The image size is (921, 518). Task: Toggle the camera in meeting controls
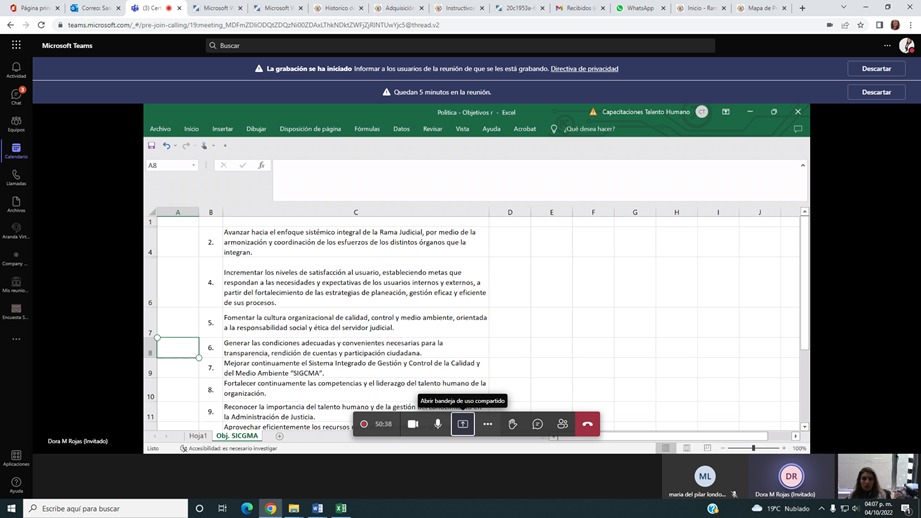pos(413,424)
